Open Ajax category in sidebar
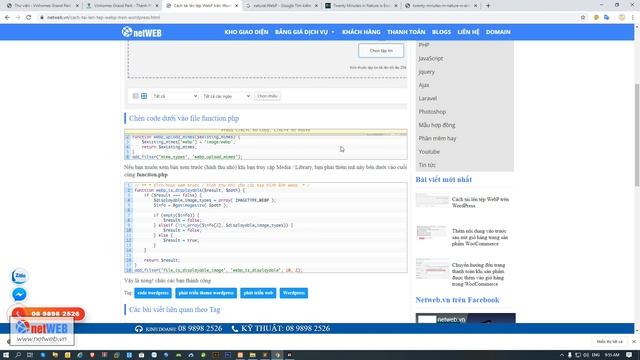This screenshot has height=360, width=640. pyautogui.click(x=424, y=85)
